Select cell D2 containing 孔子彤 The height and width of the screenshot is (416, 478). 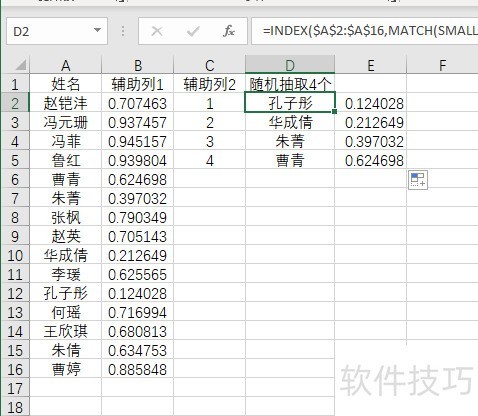pyautogui.click(x=290, y=103)
